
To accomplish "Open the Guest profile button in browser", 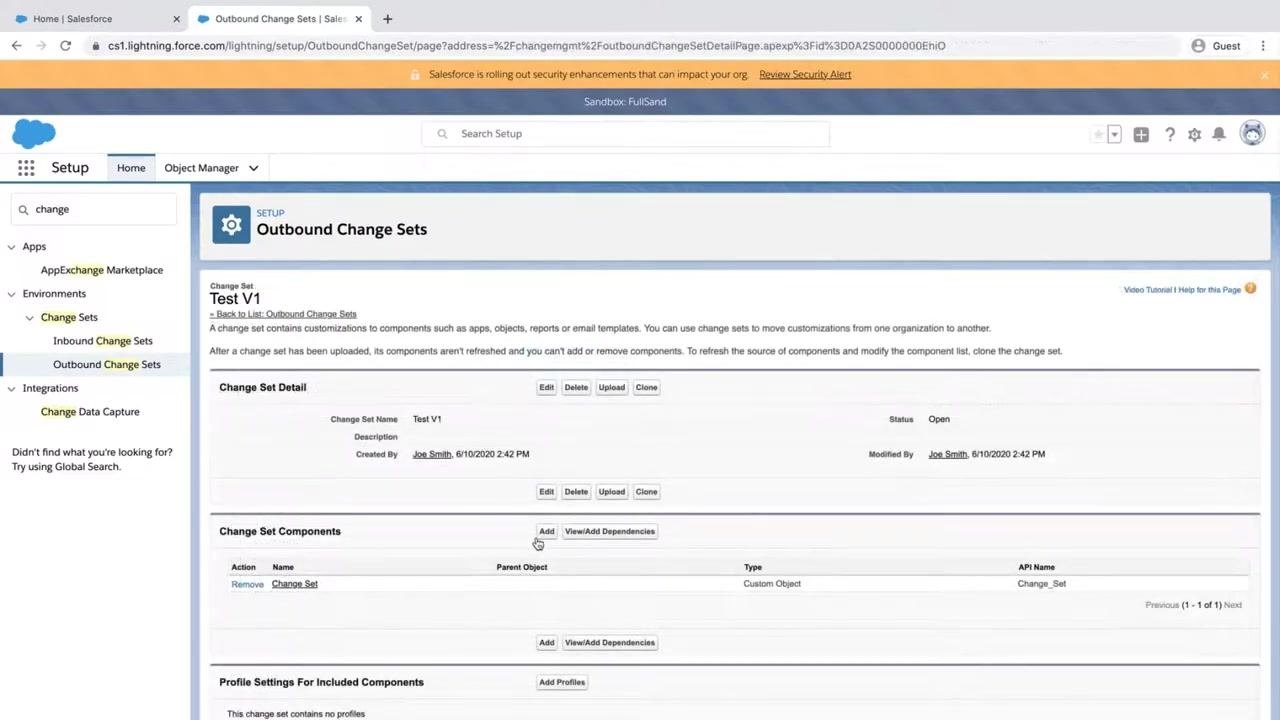I will coord(1215,46).
